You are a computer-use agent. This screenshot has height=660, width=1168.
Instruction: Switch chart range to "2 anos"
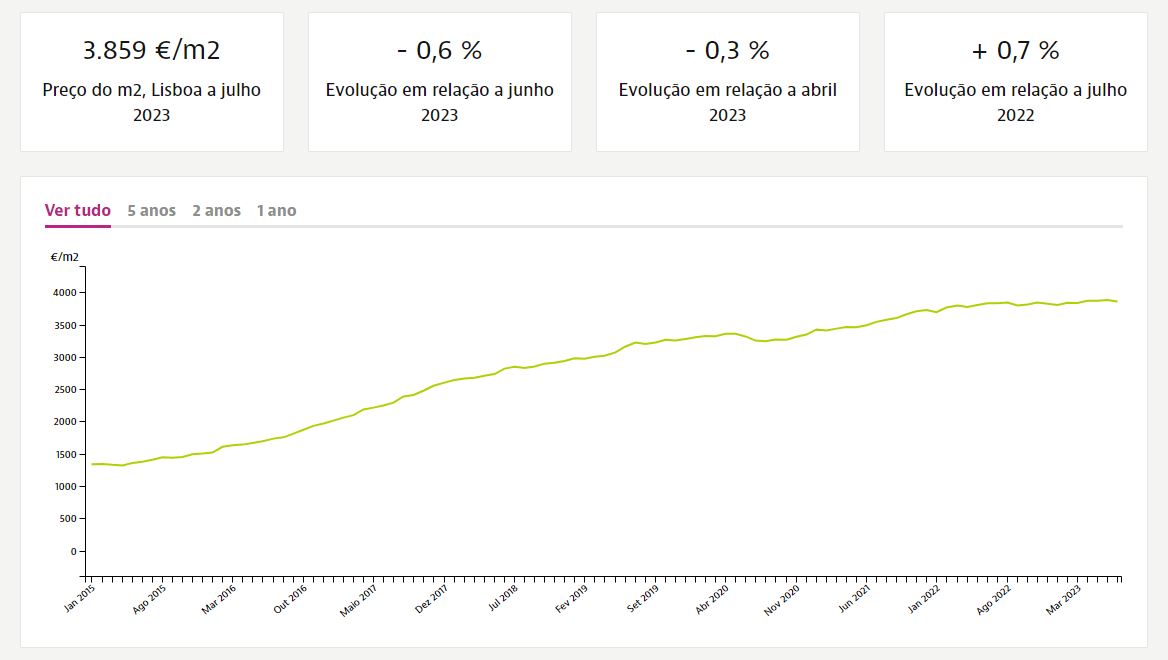(216, 210)
